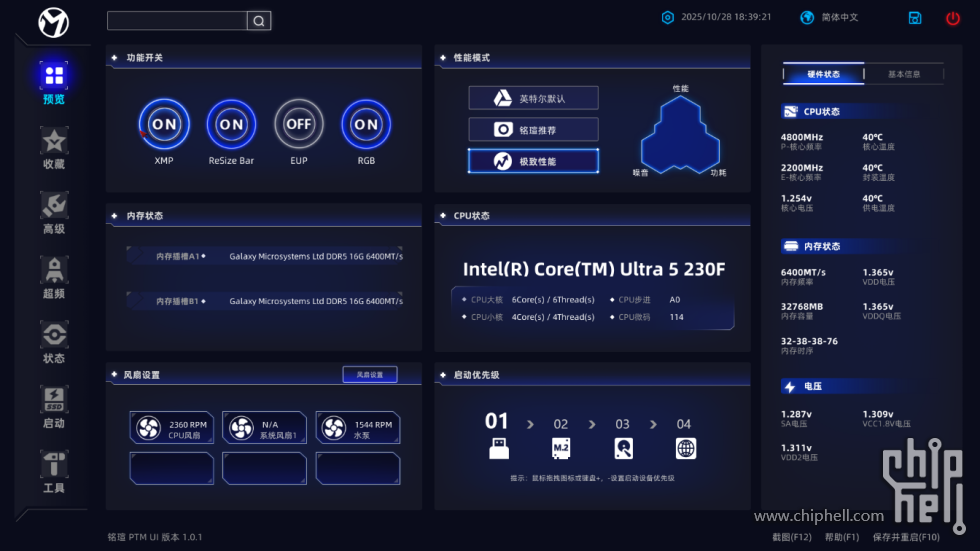This screenshot has width=980, height=551.
Task: Open the 启动 boot SSD icon
Action: (x=54, y=400)
